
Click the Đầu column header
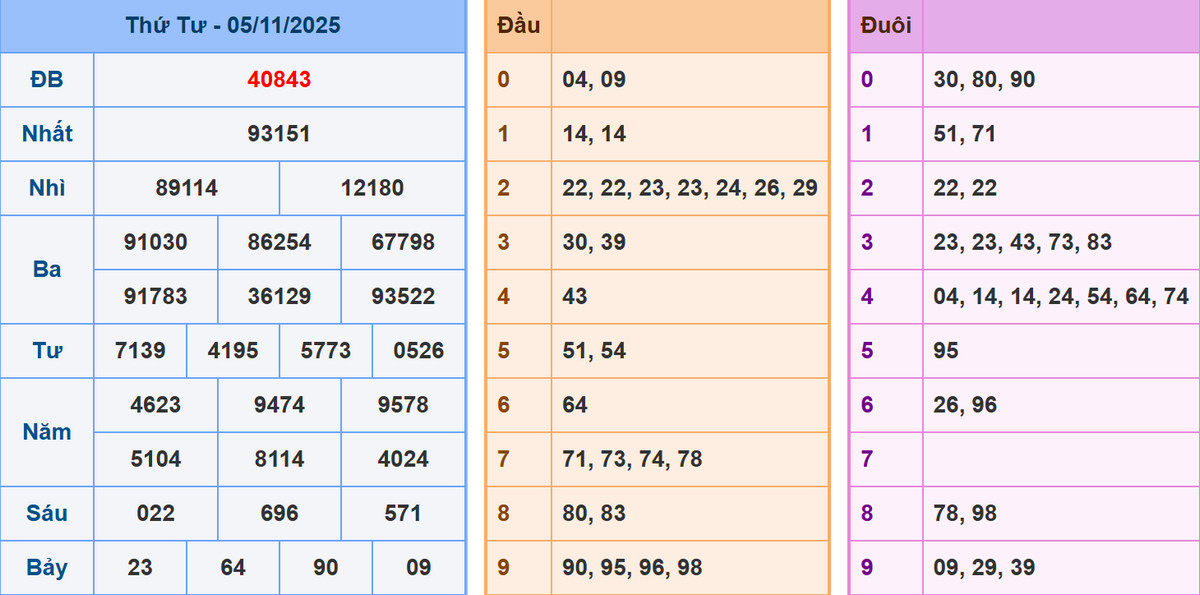518,26
